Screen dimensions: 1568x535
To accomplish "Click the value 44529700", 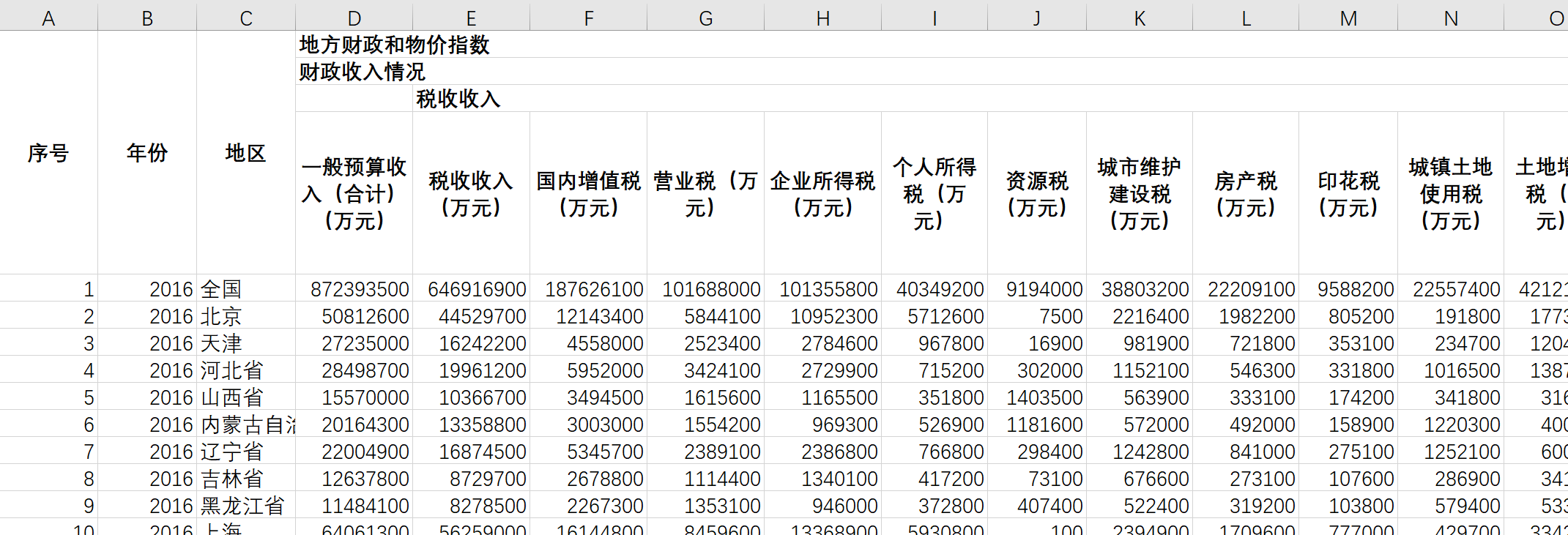I will (483, 317).
